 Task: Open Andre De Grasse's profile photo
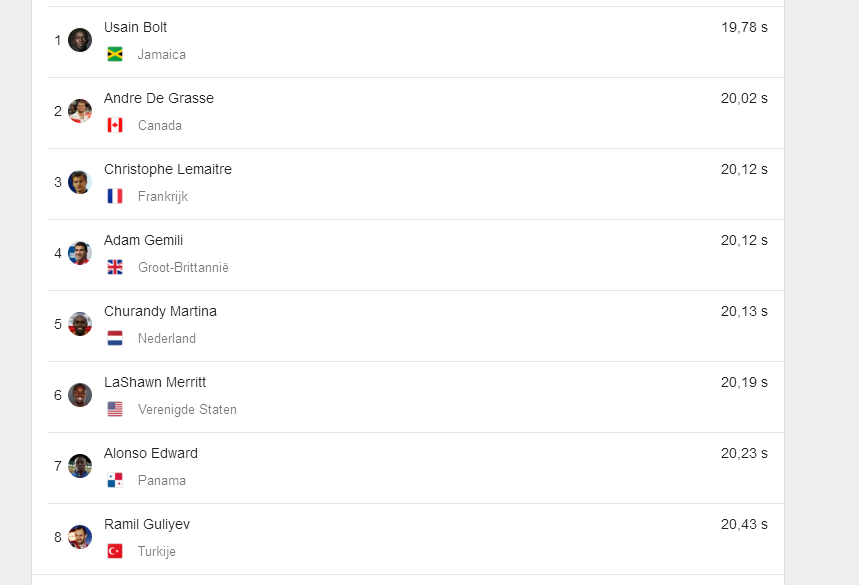[80, 111]
